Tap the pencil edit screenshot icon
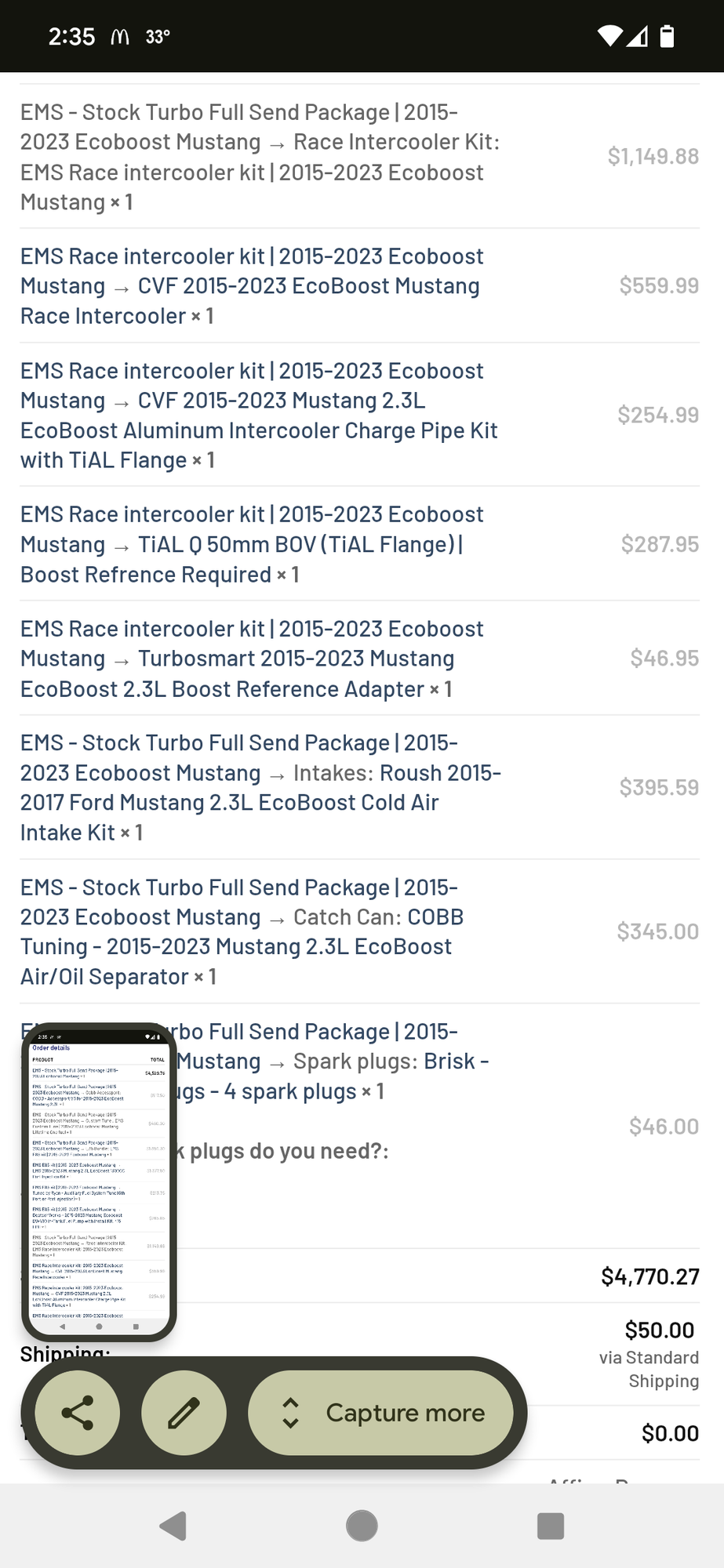Image resolution: width=724 pixels, height=1568 pixels. click(184, 1413)
